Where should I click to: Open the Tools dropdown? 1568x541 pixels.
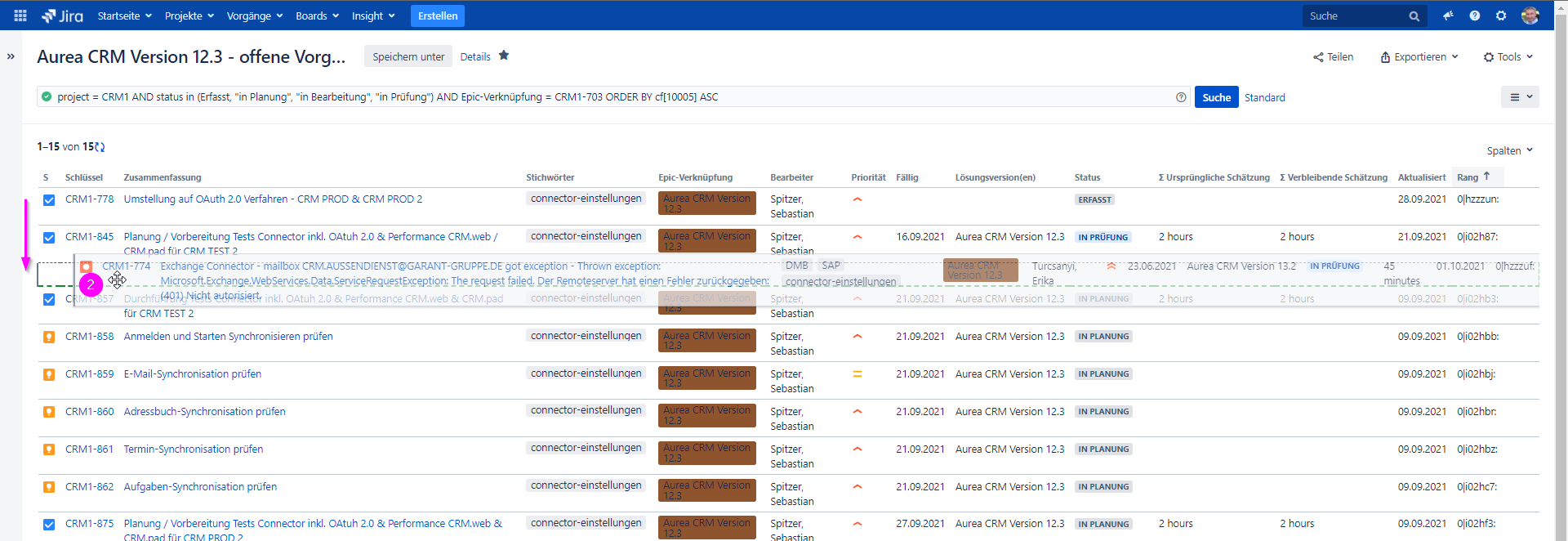[1508, 57]
